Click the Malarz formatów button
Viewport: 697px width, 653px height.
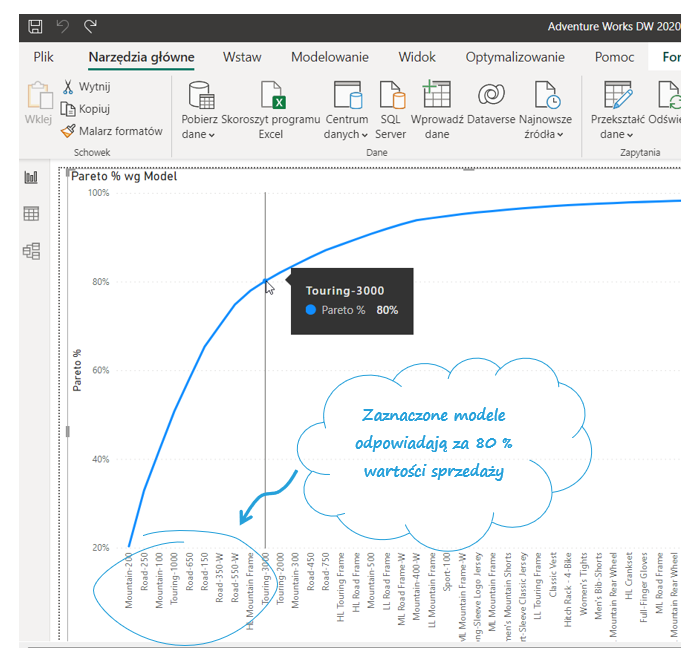click(x=111, y=131)
